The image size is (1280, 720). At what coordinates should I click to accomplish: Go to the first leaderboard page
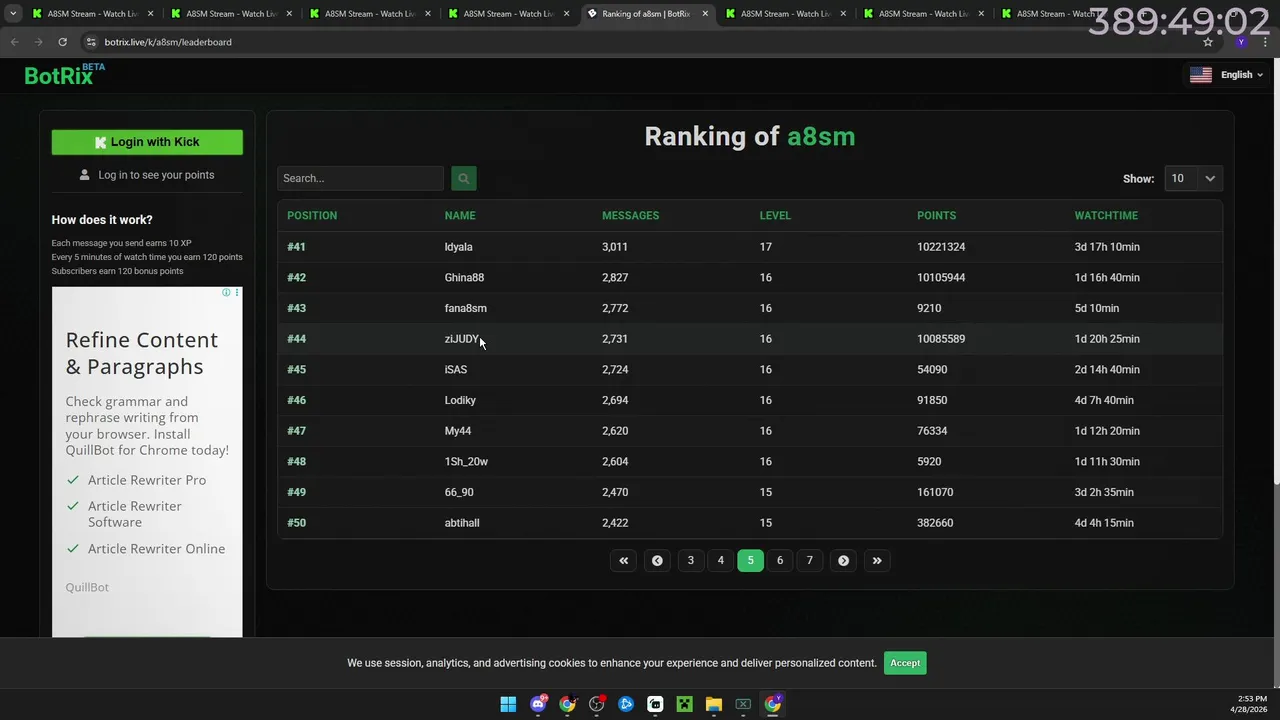coord(624,561)
